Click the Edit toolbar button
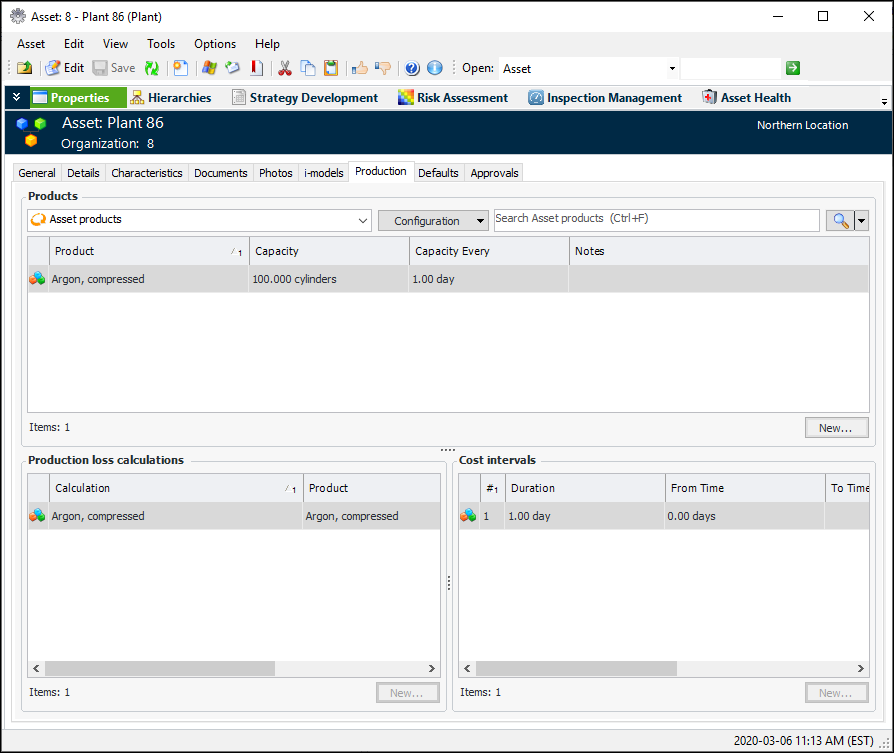Image resolution: width=894 pixels, height=753 pixels. [65, 68]
